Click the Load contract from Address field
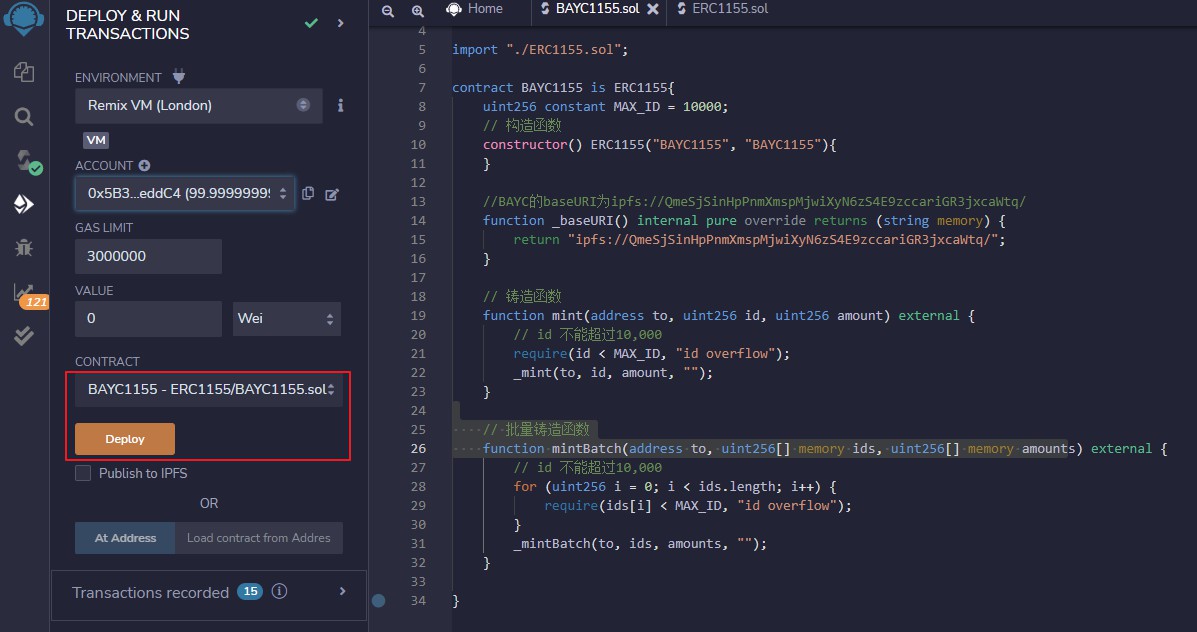 (259, 538)
